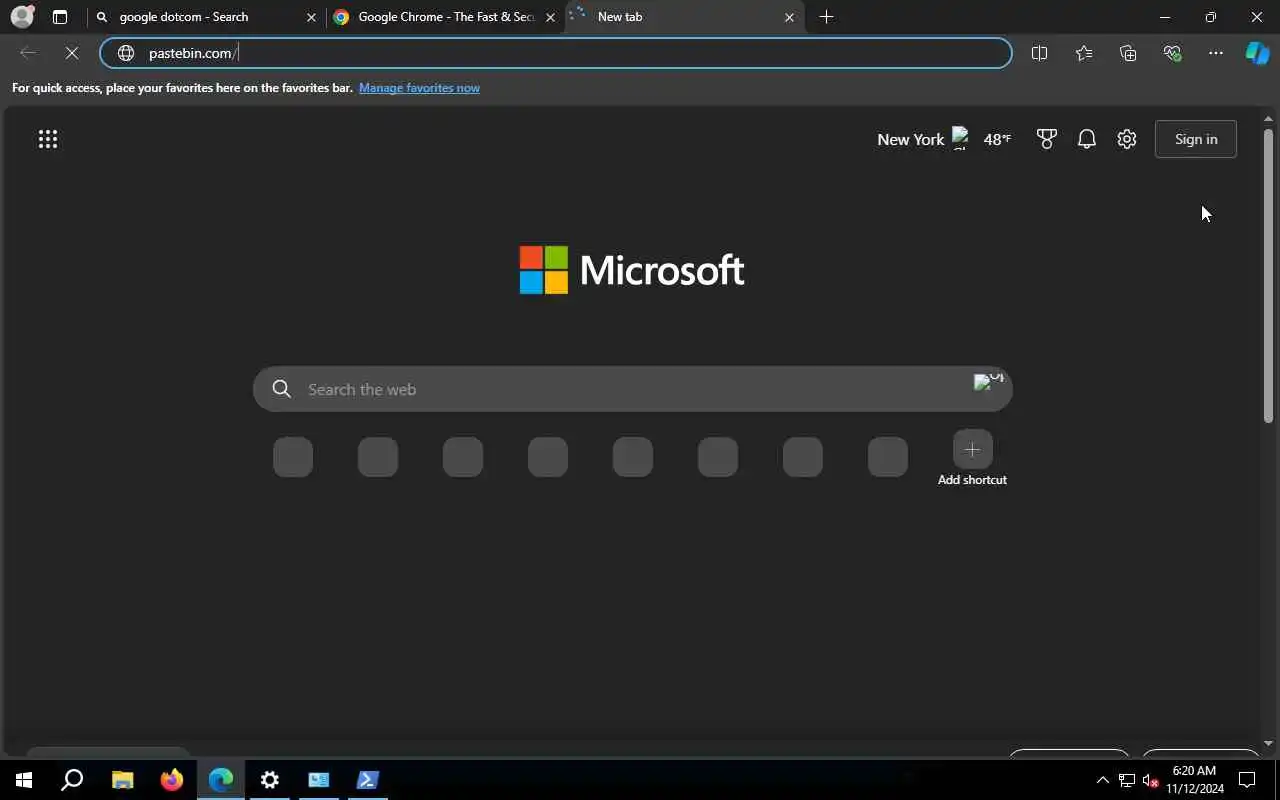Click the Sign in button
The image size is (1280, 800).
pyautogui.click(x=1196, y=139)
